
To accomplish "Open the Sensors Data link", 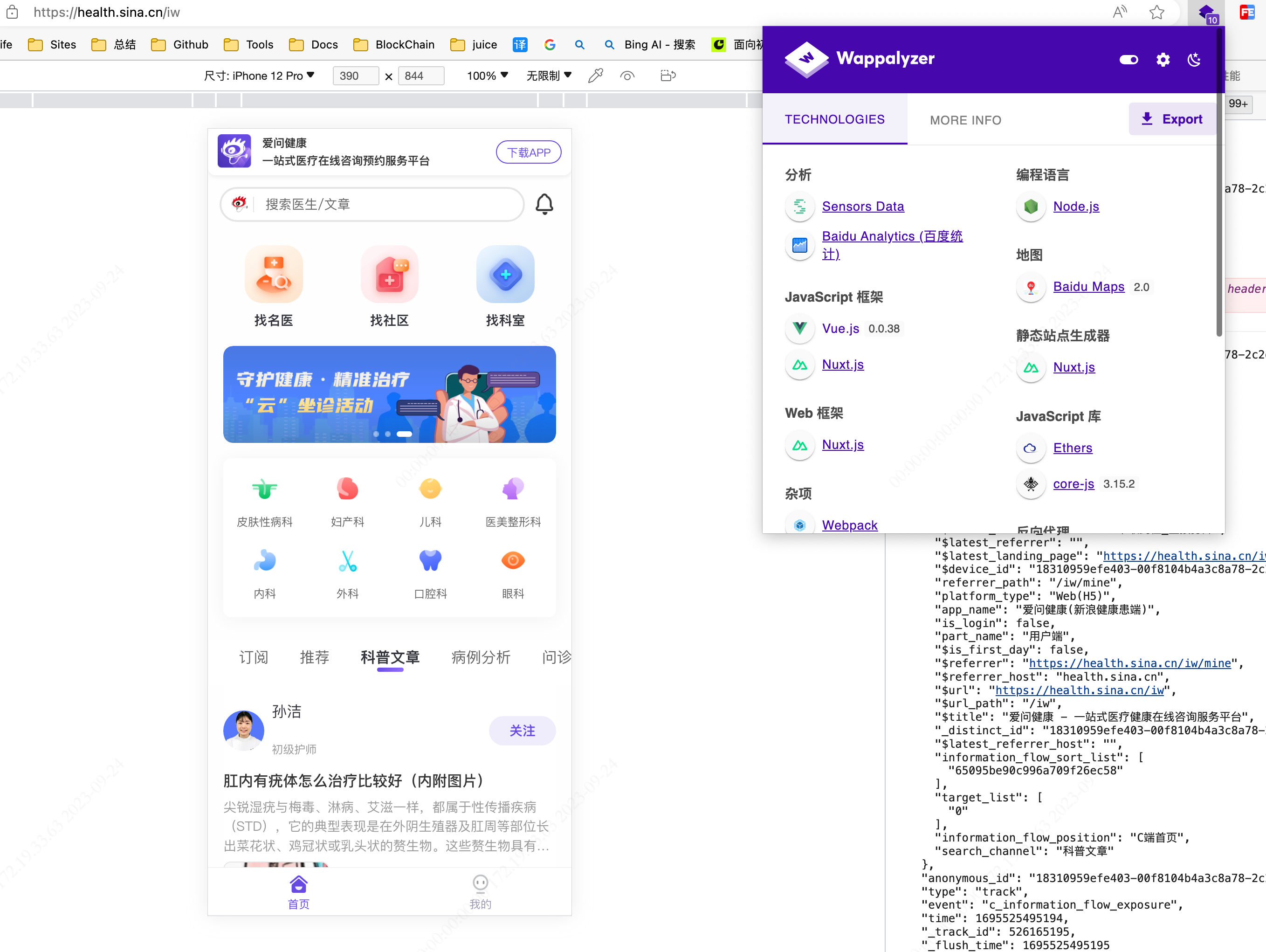I will pos(862,207).
